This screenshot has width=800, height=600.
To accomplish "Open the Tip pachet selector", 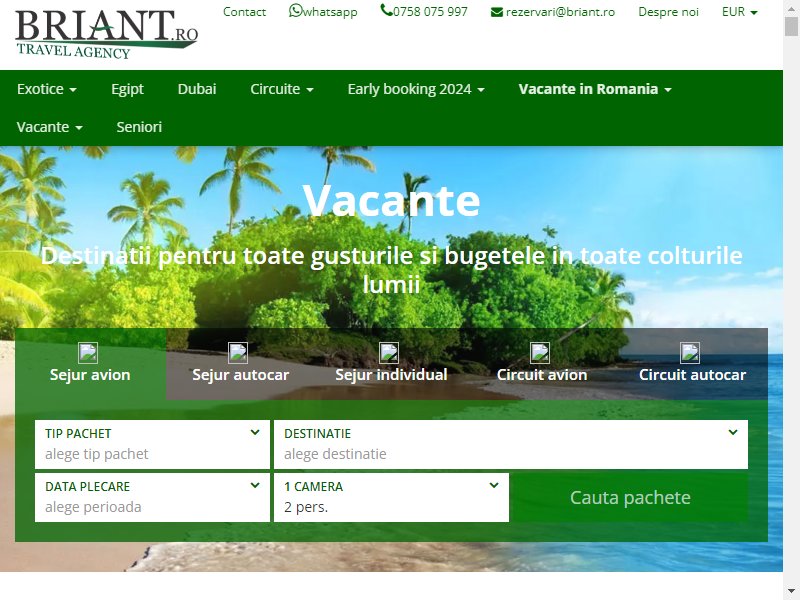I will coord(152,444).
